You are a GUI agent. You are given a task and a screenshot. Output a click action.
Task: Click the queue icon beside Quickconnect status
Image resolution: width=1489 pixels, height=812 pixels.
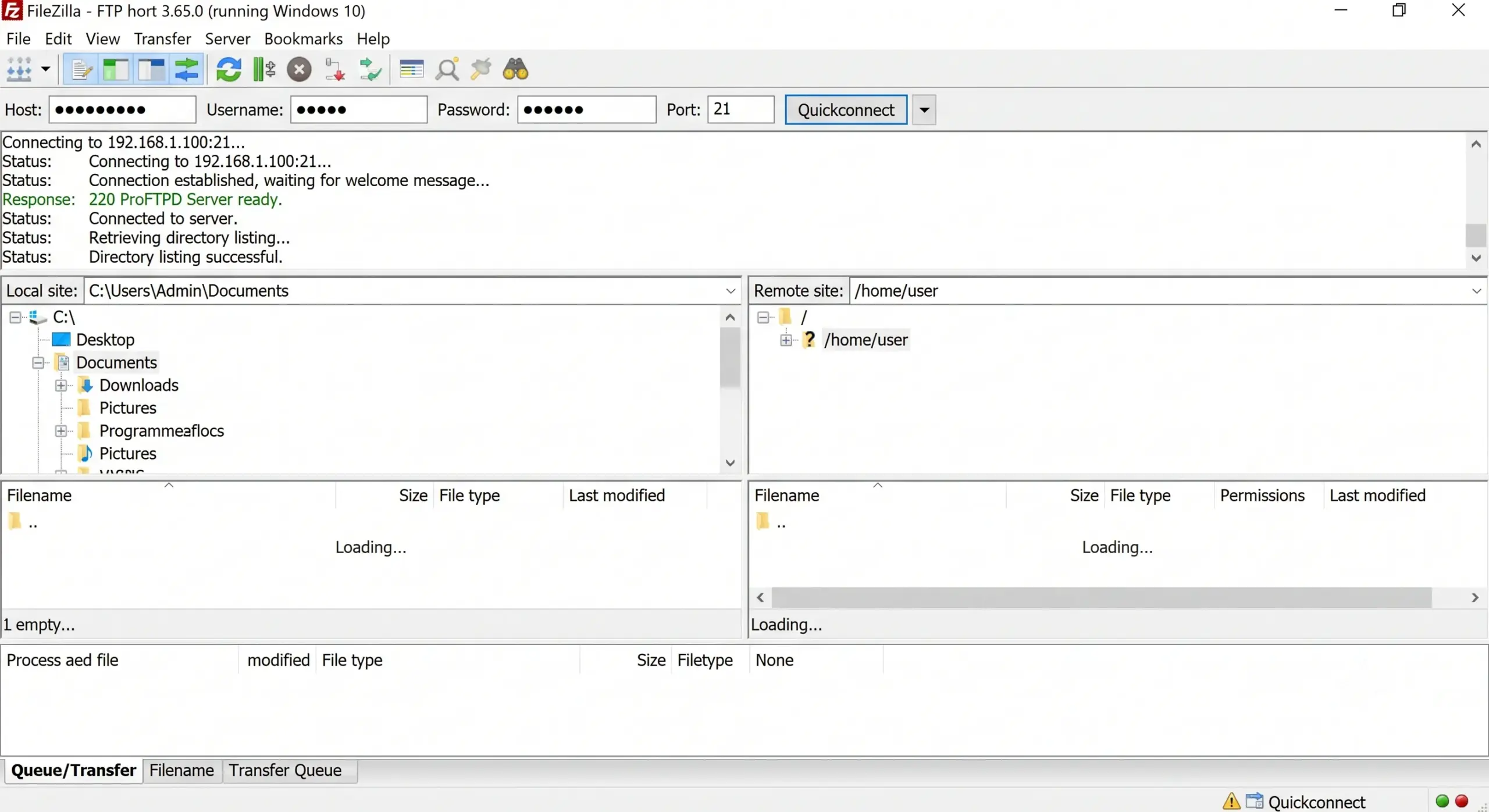(1255, 802)
